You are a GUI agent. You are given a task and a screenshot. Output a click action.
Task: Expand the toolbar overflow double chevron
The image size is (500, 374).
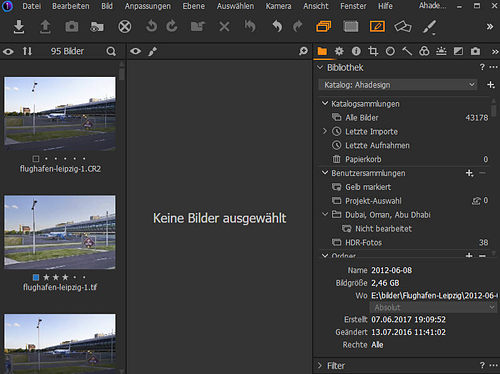coord(490,27)
